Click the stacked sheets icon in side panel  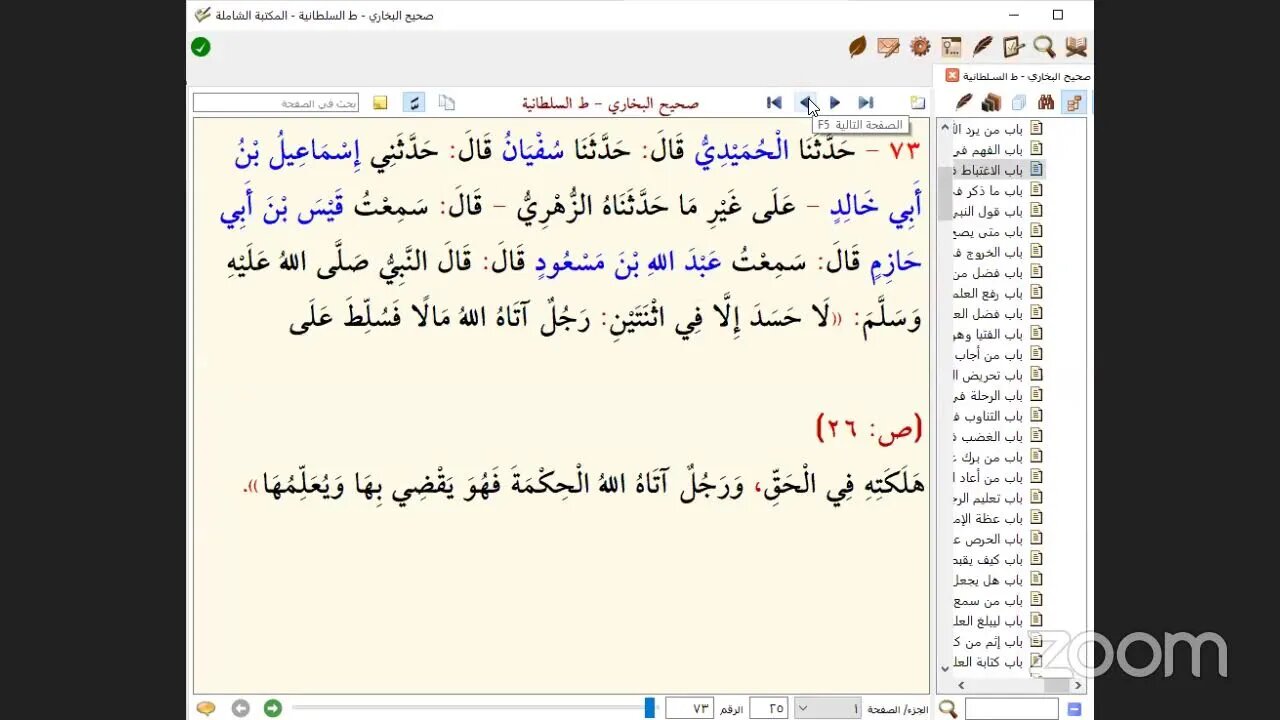pos(1019,102)
